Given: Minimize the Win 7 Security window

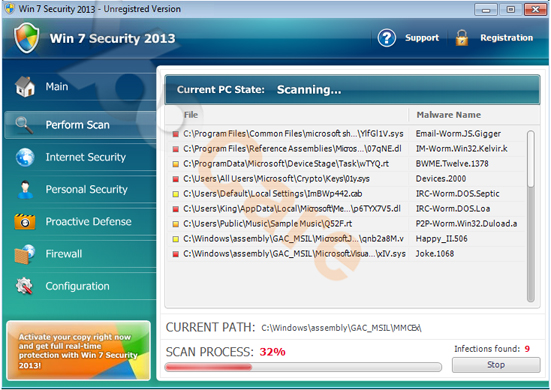Looking at the screenshot, I should (x=486, y=9).
